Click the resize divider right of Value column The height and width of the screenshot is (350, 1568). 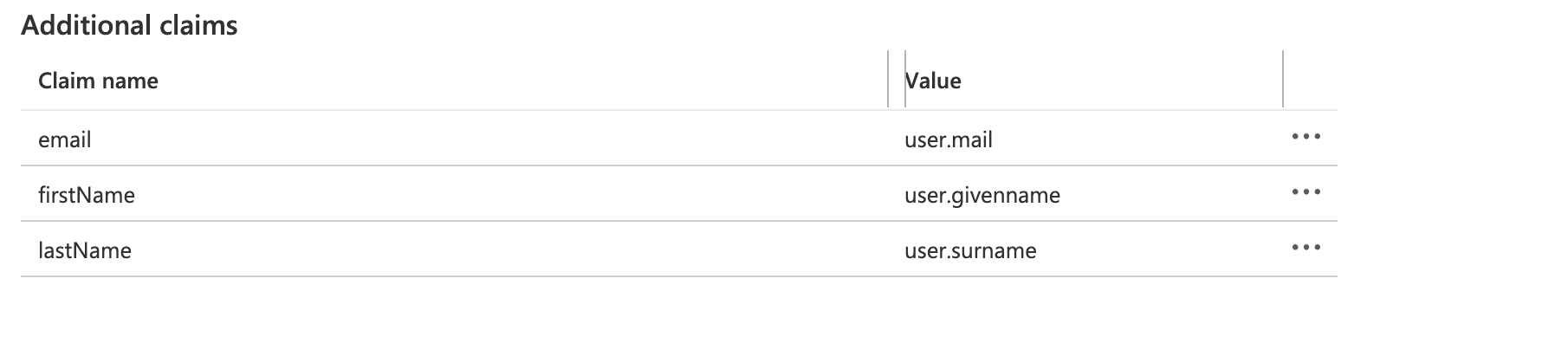click(x=1283, y=80)
